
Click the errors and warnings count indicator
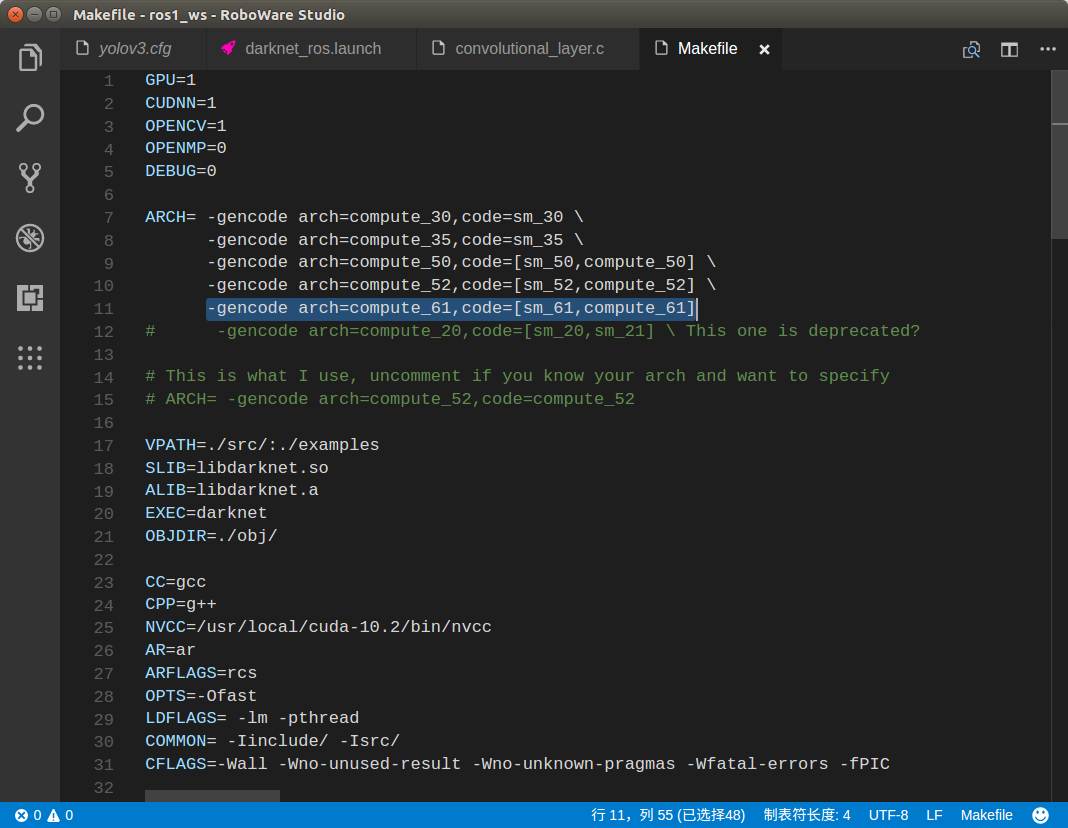coord(44,815)
